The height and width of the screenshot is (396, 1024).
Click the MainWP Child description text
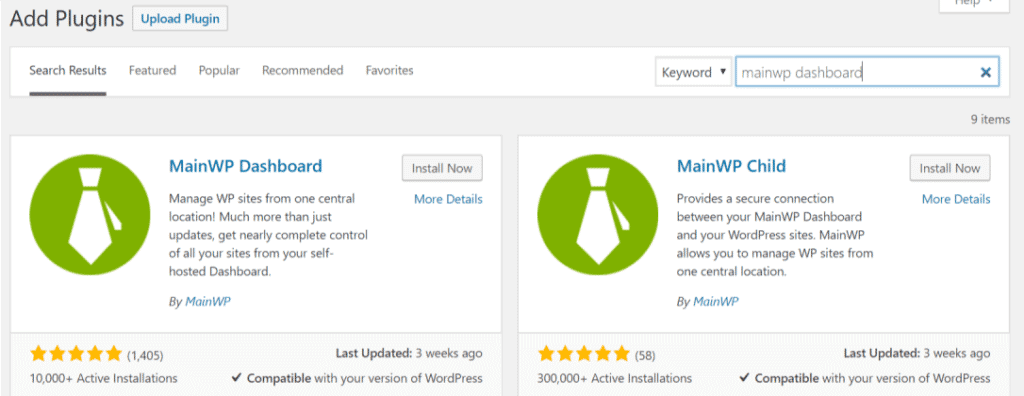775,235
